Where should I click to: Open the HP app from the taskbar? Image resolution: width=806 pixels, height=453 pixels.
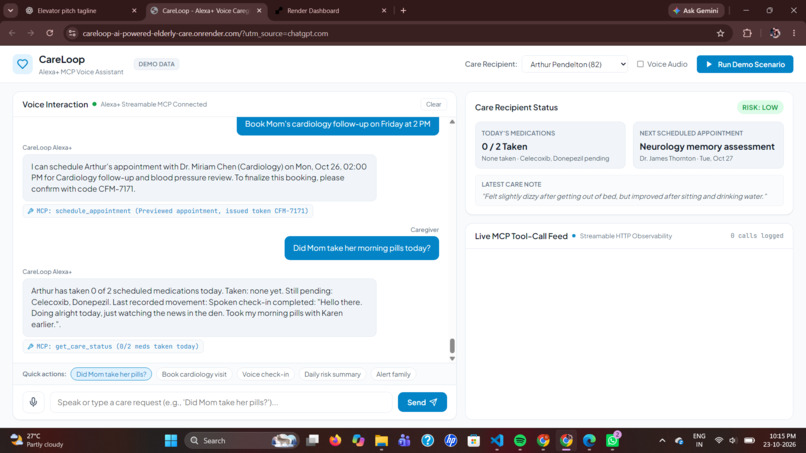click(x=451, y=441)
